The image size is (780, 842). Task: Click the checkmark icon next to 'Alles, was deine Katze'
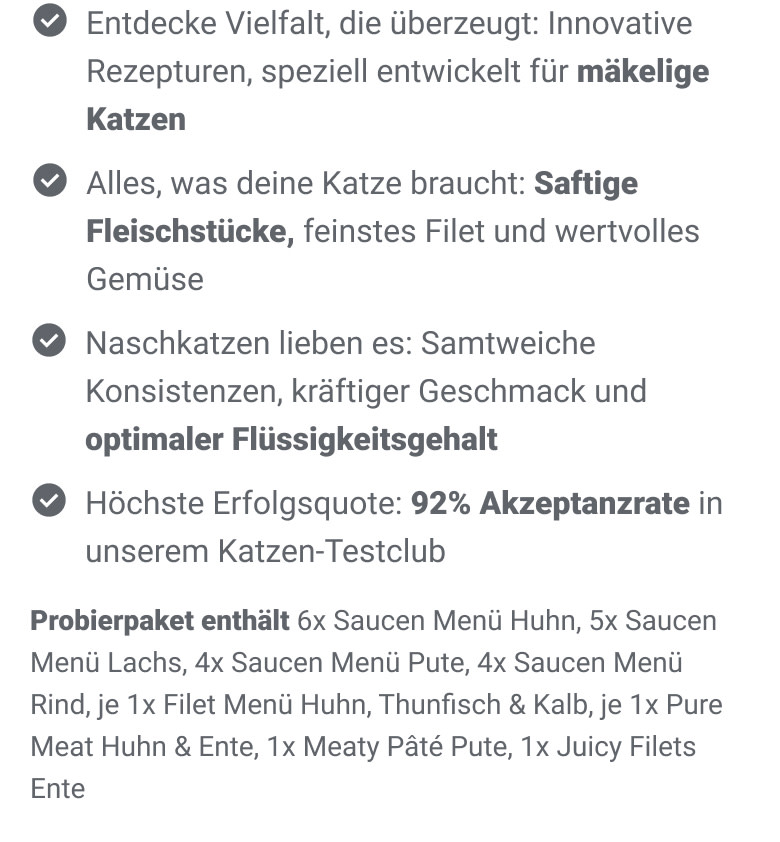tap(49, 180)
